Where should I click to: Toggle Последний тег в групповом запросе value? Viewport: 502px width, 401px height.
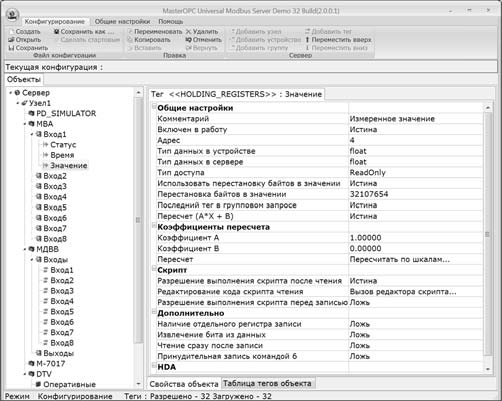[415, 205]
